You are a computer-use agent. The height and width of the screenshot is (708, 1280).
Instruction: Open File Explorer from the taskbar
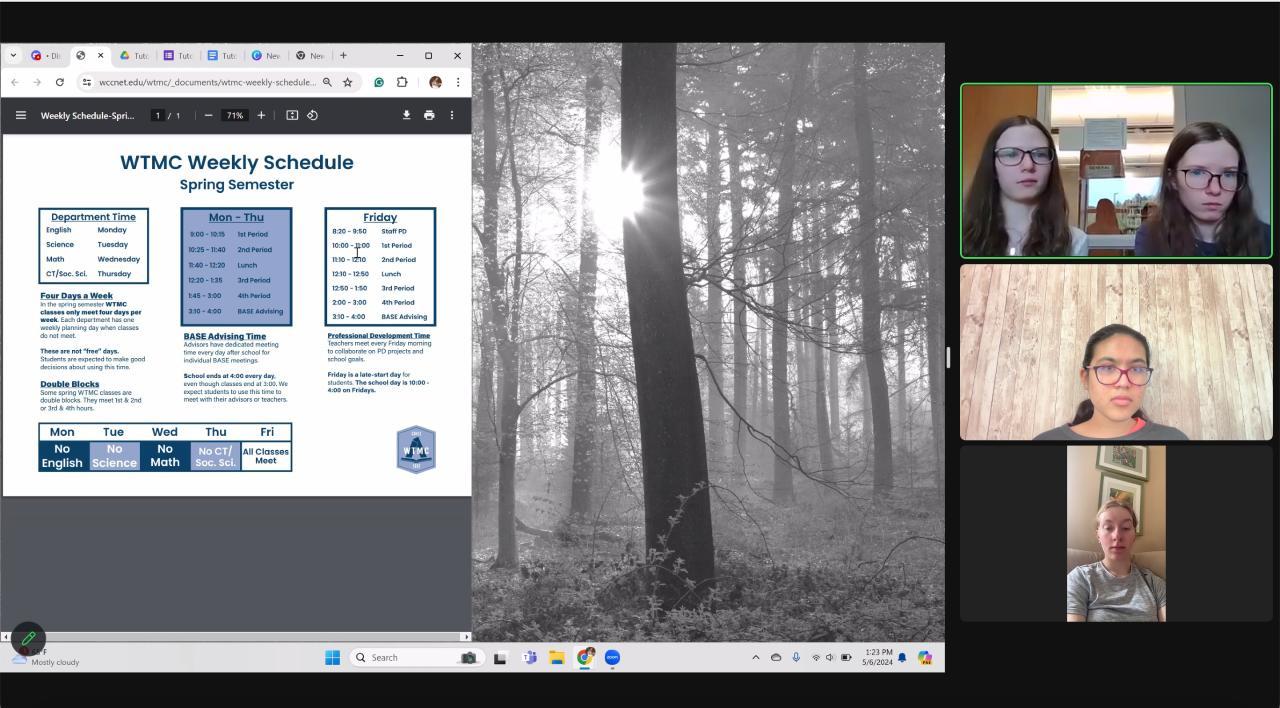[x=556, y=657]
